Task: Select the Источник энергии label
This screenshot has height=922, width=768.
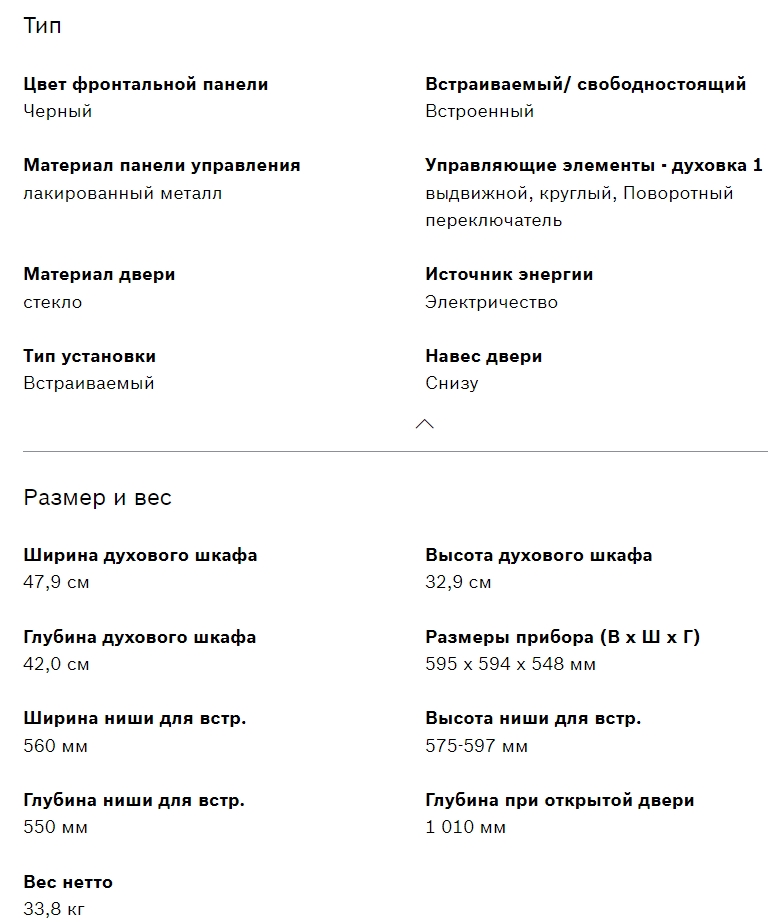Action: pyautogui.click(x=509, y=274)
